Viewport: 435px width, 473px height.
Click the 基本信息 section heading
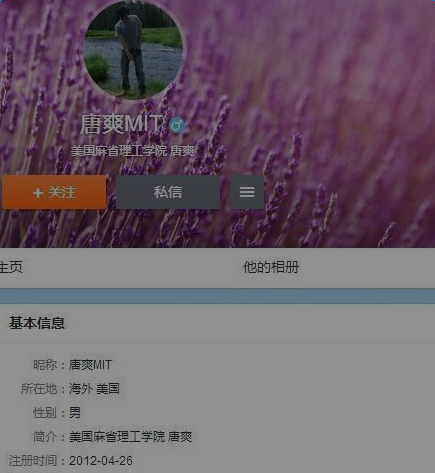coord(37,323)
